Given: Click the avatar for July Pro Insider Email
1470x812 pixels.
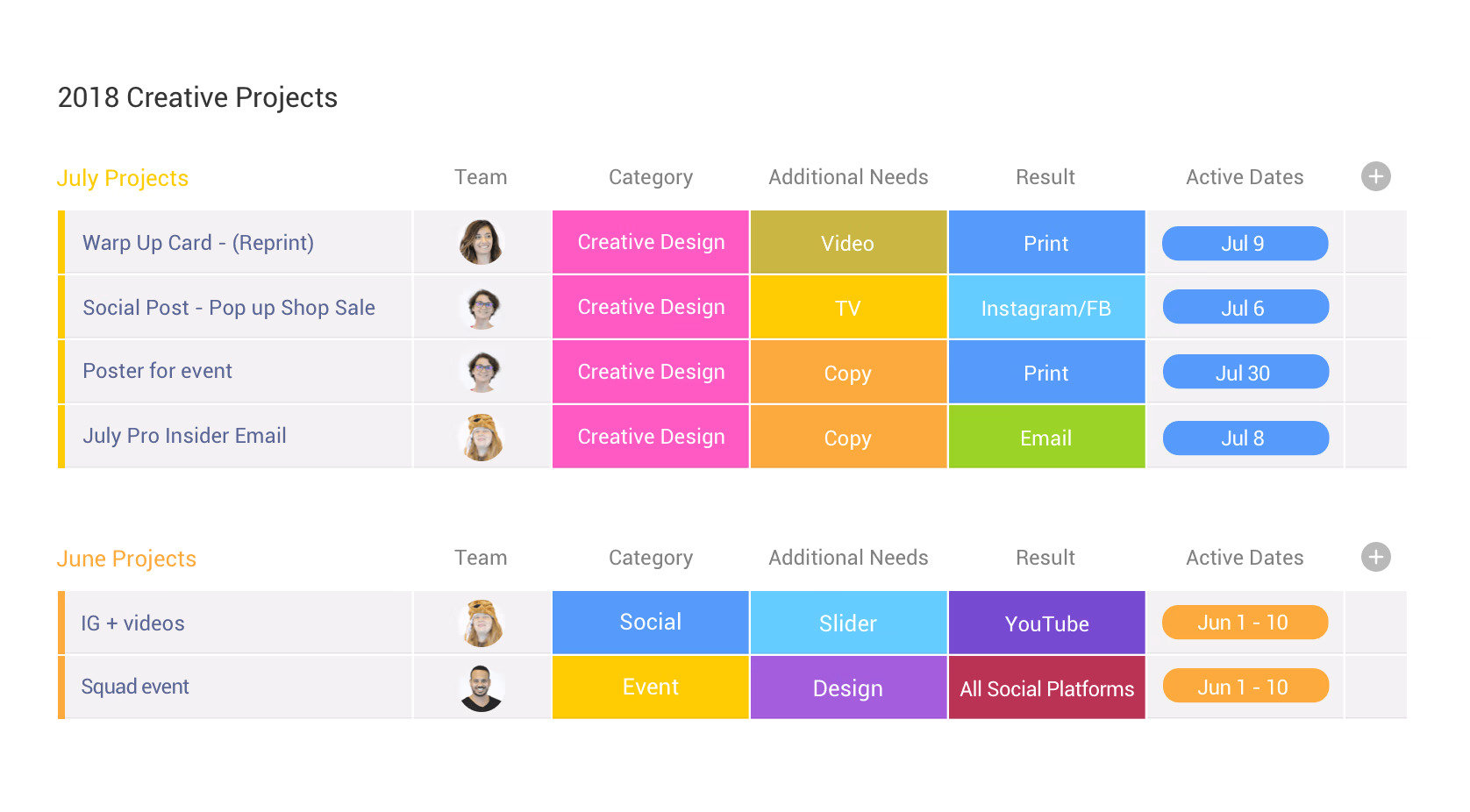Looking at the screenshot, I should point(482,437).
